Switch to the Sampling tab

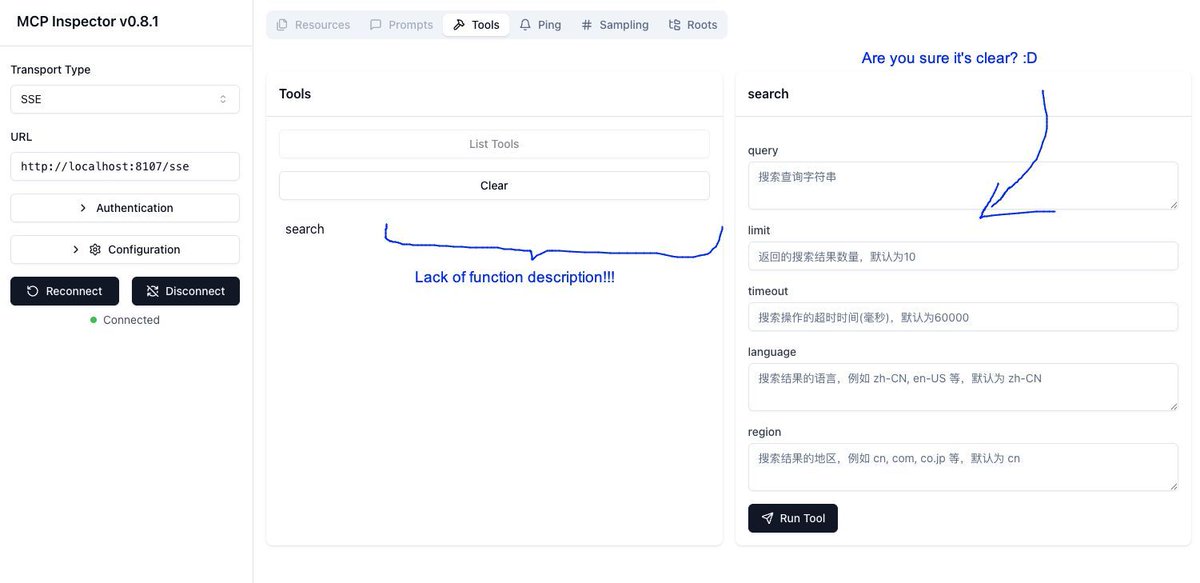coord(615,25)
